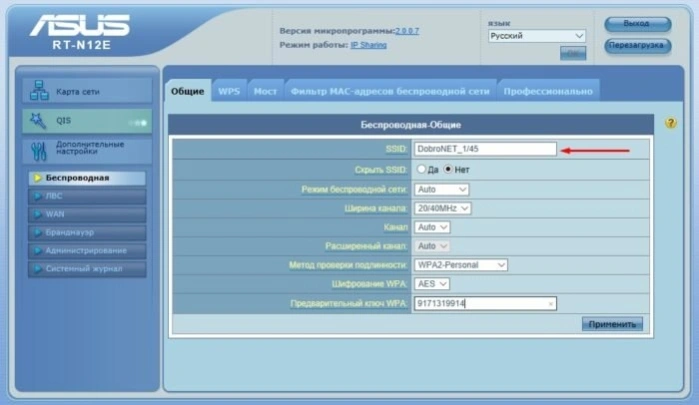Image resolution: width=699 pixels, height=405 pixels.
Task: Click into the SSID input field
Action: point(485,149)
